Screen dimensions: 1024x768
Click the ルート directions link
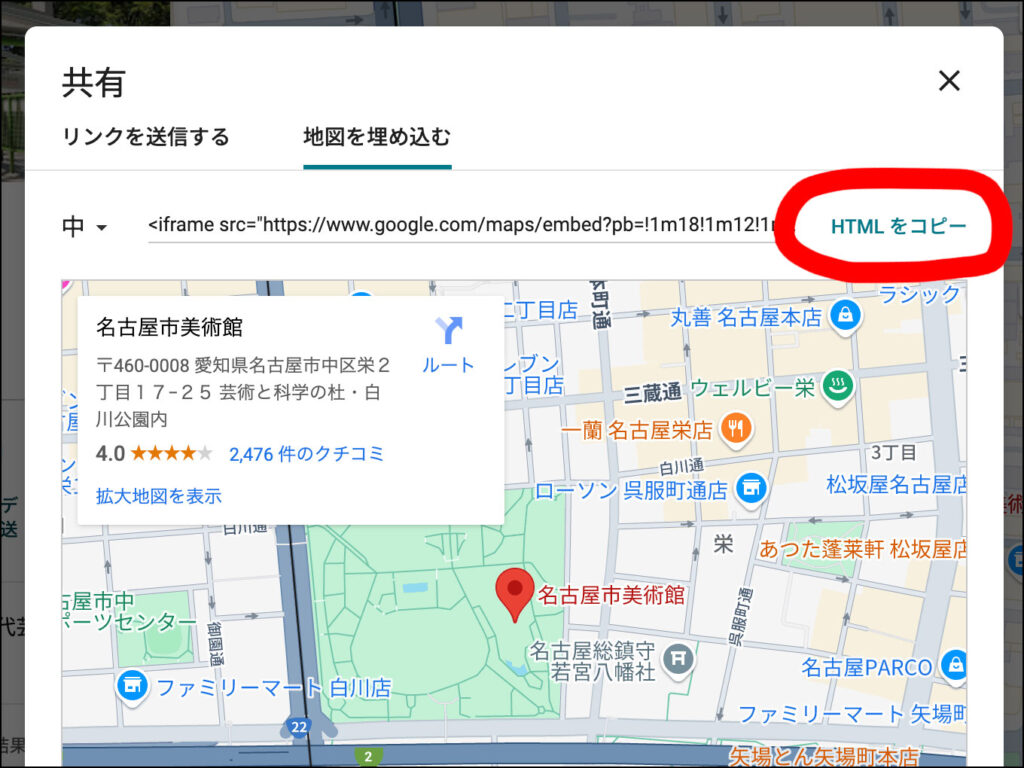[448, 364]
